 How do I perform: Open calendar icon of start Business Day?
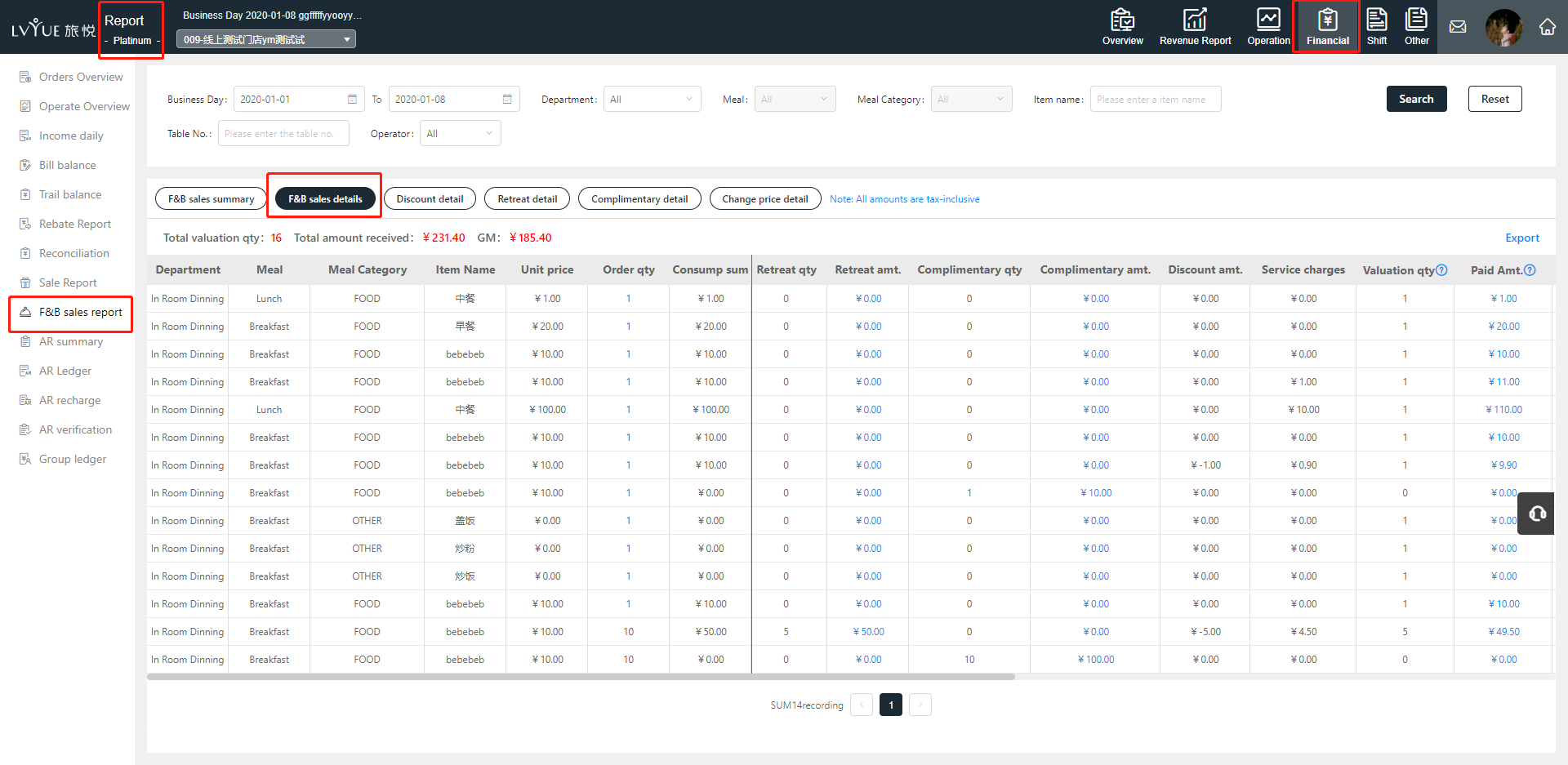[352, 100]
